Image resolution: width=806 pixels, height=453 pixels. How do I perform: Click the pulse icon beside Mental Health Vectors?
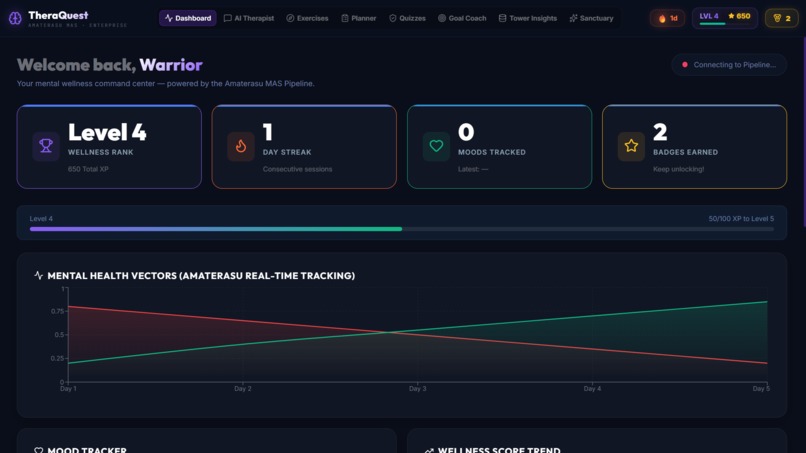point(39,276)
